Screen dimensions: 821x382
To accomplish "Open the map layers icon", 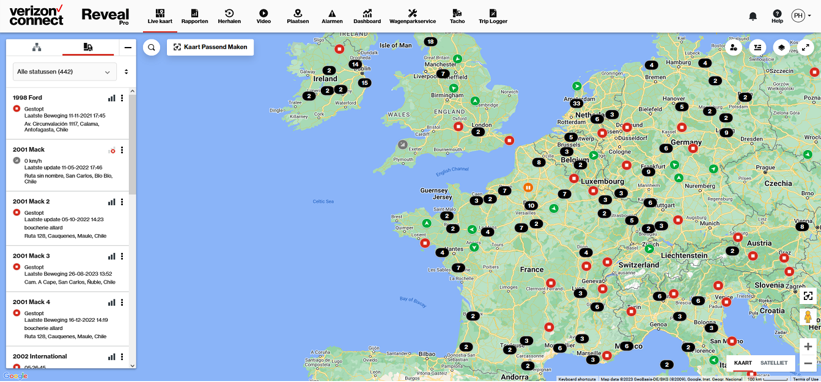I will pos(782,48).
